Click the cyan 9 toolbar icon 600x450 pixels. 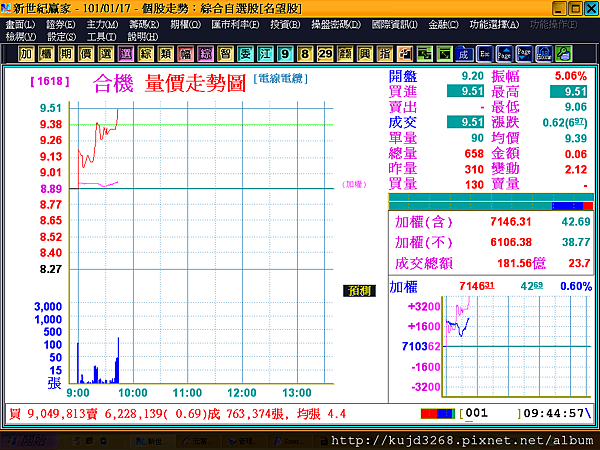[285, 54]
